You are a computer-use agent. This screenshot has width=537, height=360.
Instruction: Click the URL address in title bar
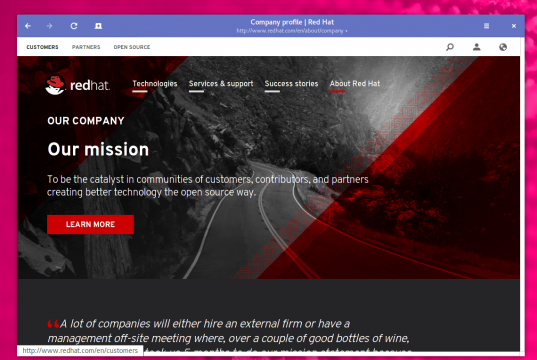click(x=290, y=31)
